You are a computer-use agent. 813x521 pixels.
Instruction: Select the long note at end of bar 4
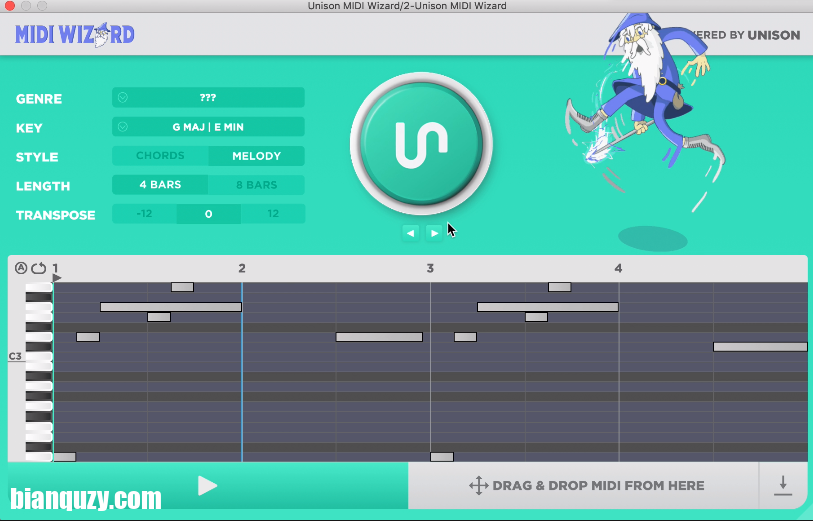click(x=760, y=347)
